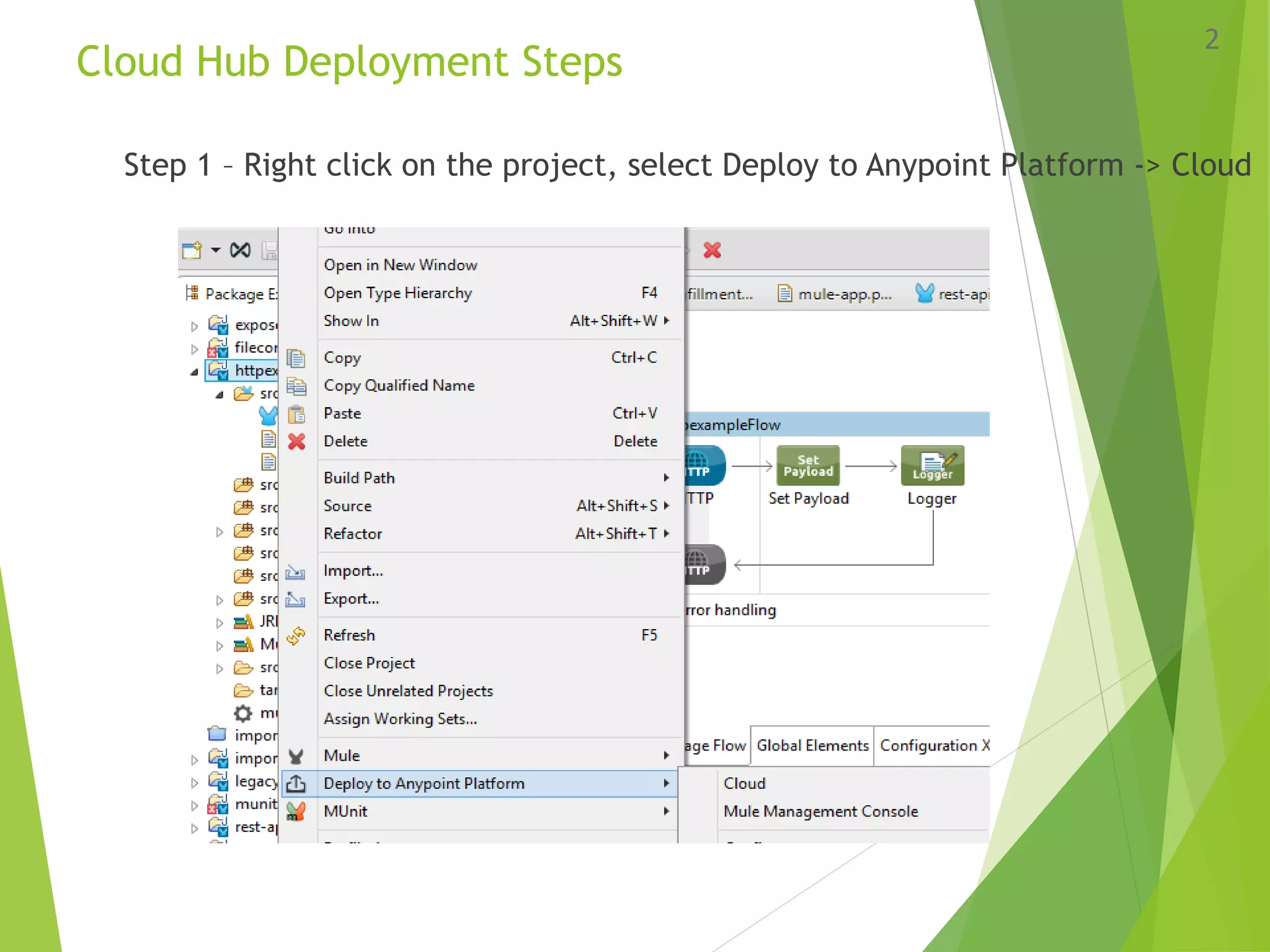Click the Package Explorer tab icon
Screen dimensions: 1270x952
(192, 293)
